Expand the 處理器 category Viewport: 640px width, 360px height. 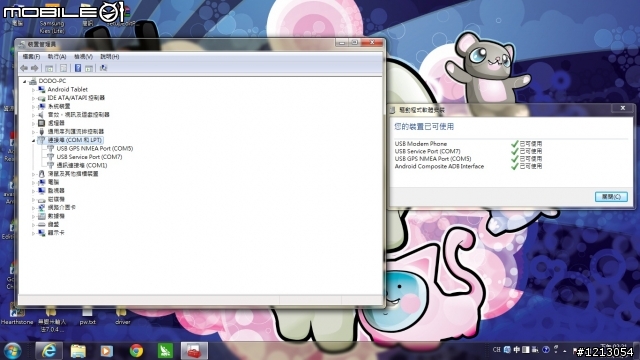33,123
